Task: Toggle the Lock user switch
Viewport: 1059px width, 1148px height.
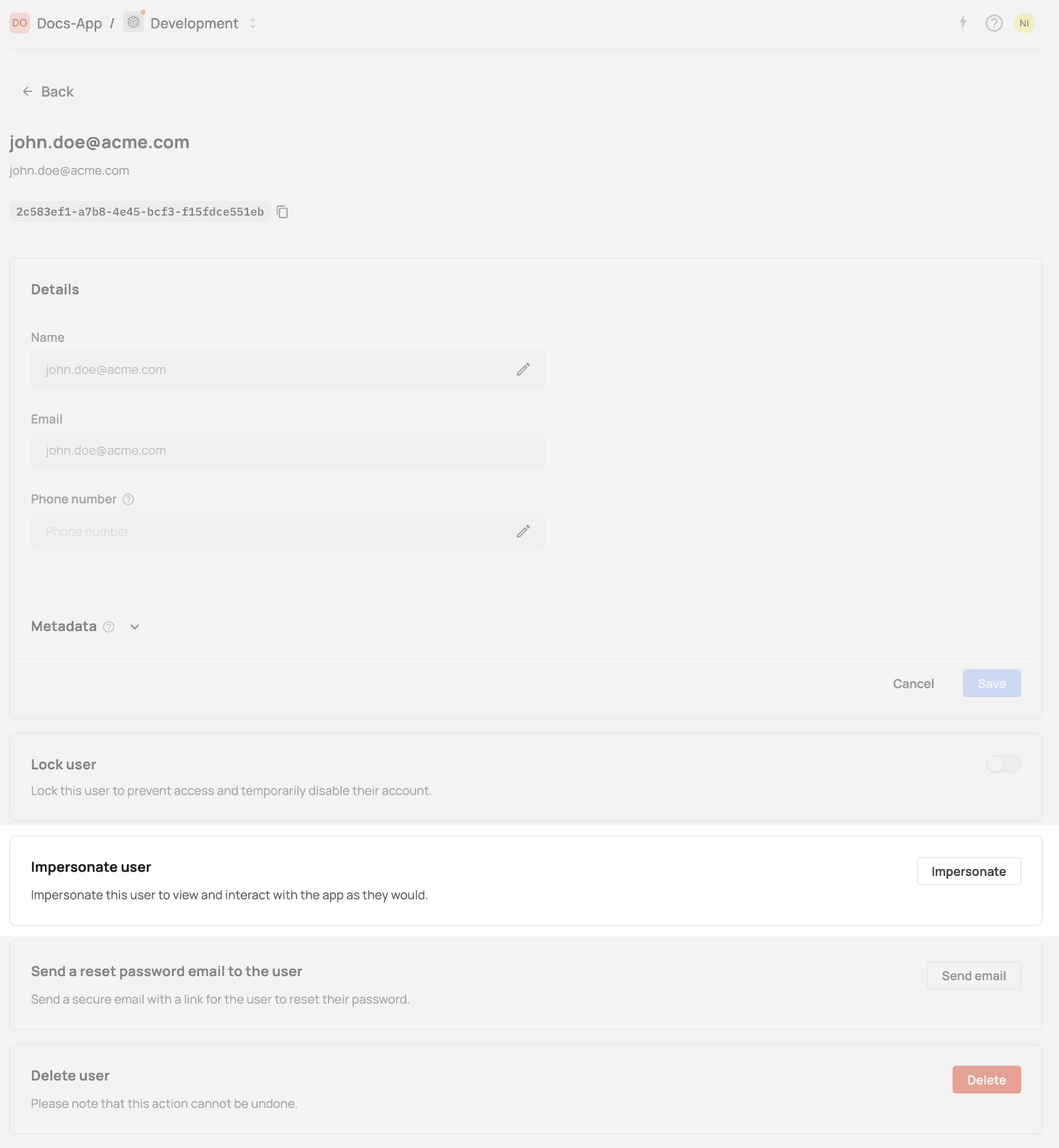Action: click(1003, 764)
